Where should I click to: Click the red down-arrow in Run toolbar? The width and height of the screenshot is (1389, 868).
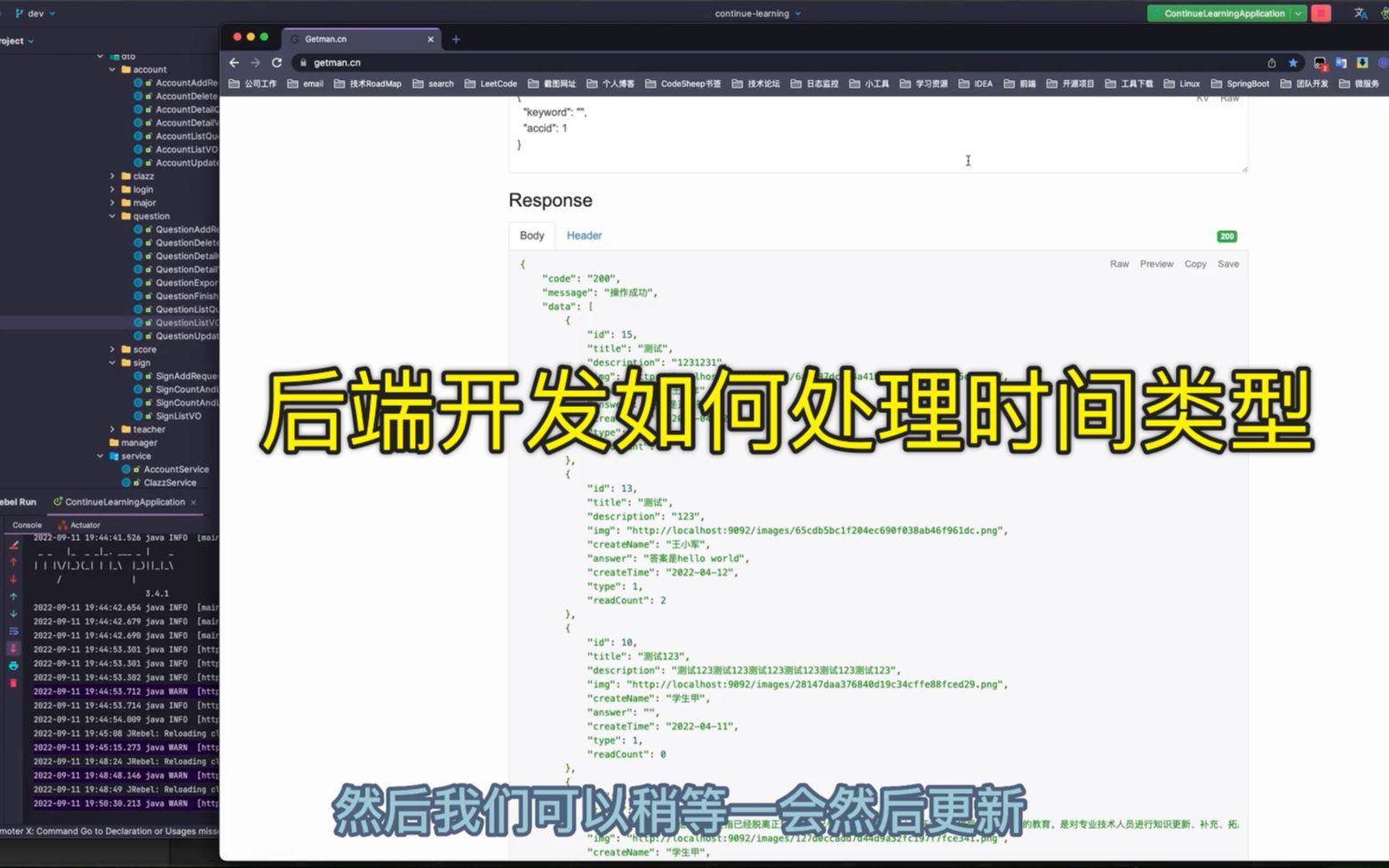13,579
